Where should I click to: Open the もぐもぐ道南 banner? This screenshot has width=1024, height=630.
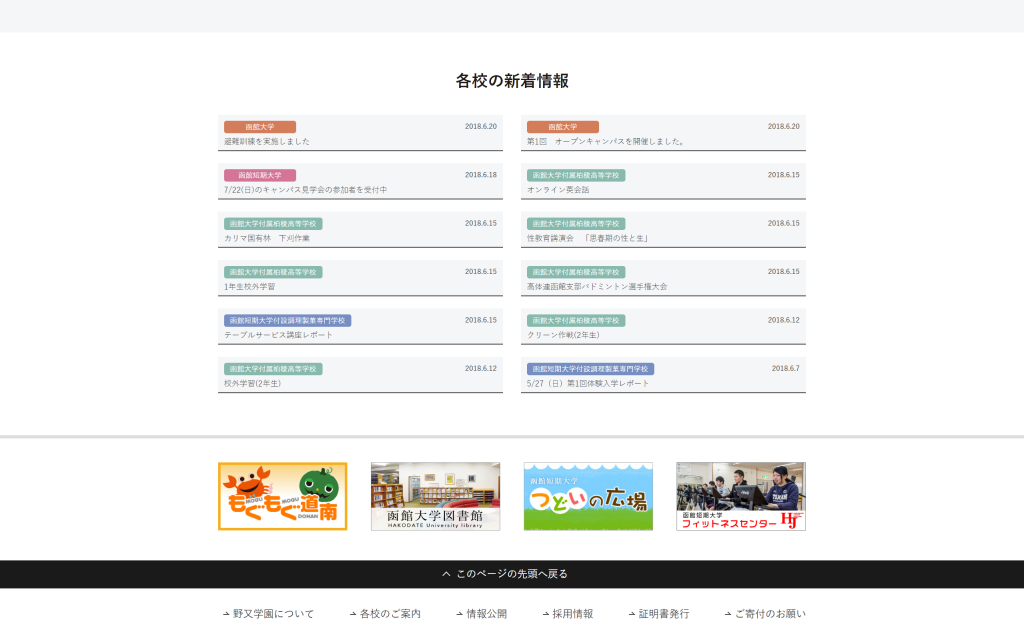tap(282, 496)
